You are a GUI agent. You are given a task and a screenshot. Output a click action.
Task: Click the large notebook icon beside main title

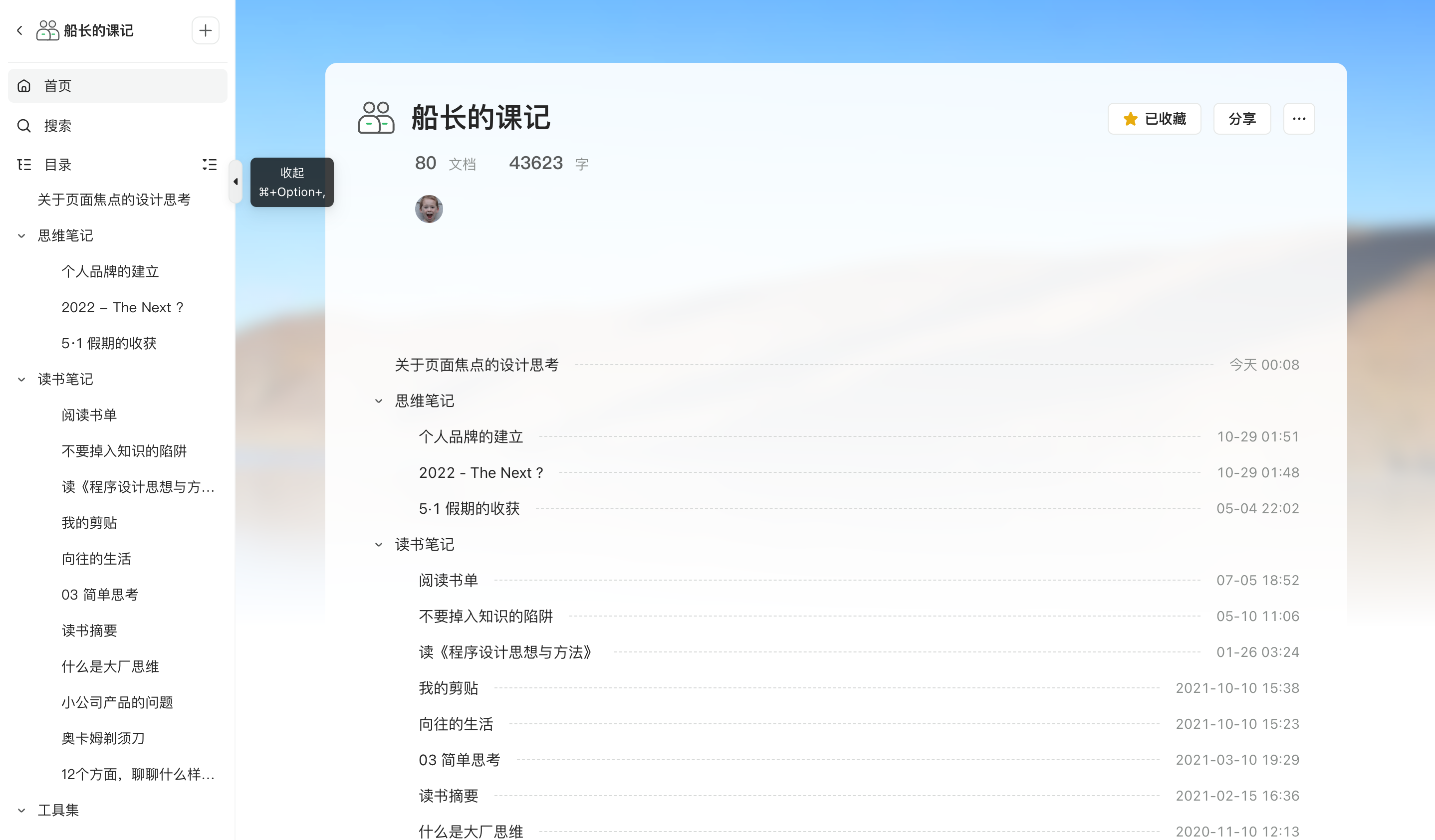tap(376, 118)
